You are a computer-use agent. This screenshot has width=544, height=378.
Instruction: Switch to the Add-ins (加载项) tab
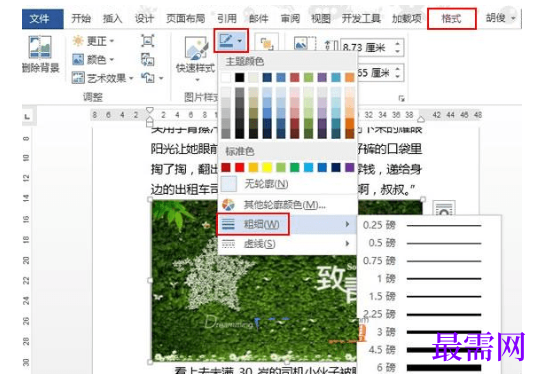[407, 18]
